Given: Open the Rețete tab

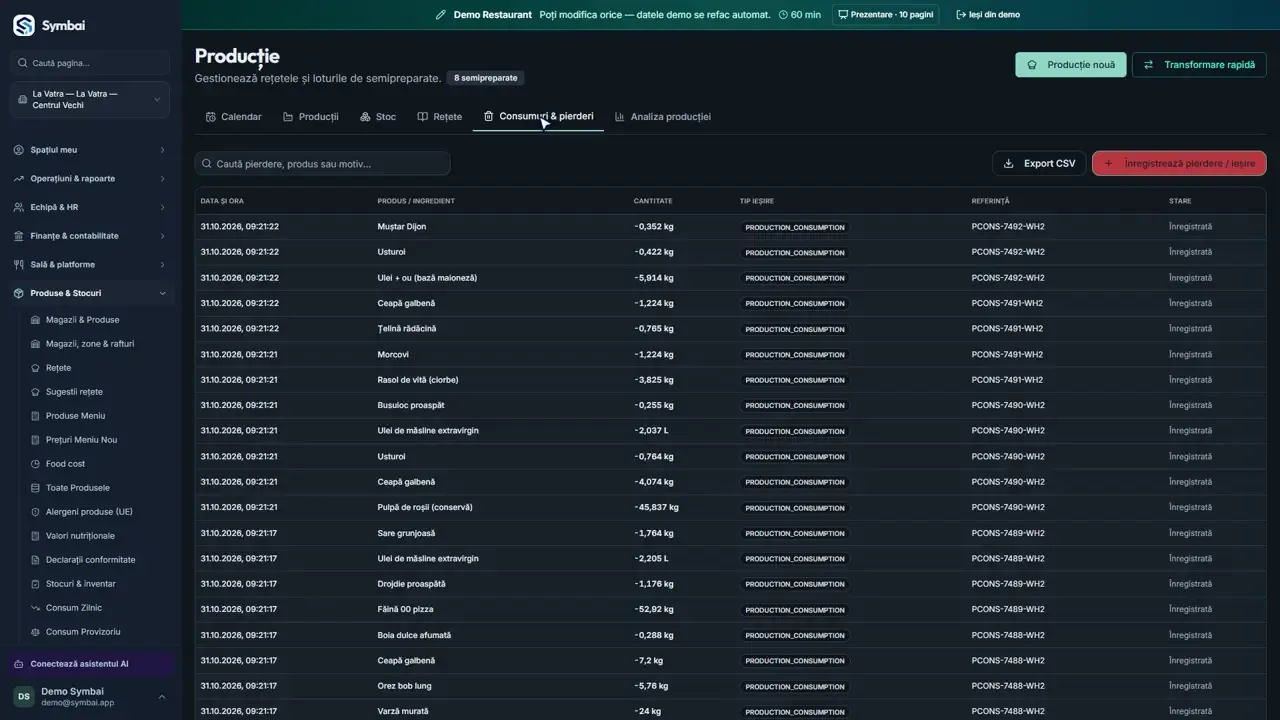Looking at the screenshot, I should pyautogui.click(x=439, y=117).
